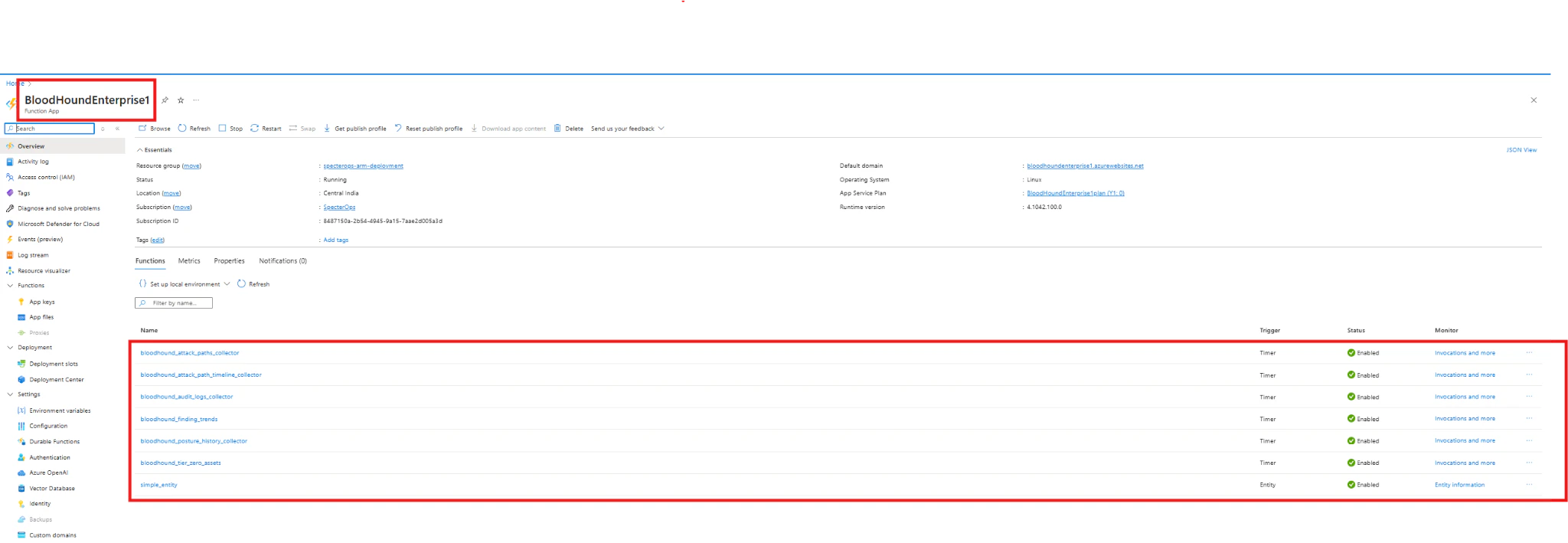The height and width of the screenshot is (543, 1568).
Task: Switch to the Functions tab
Action: 150,261
